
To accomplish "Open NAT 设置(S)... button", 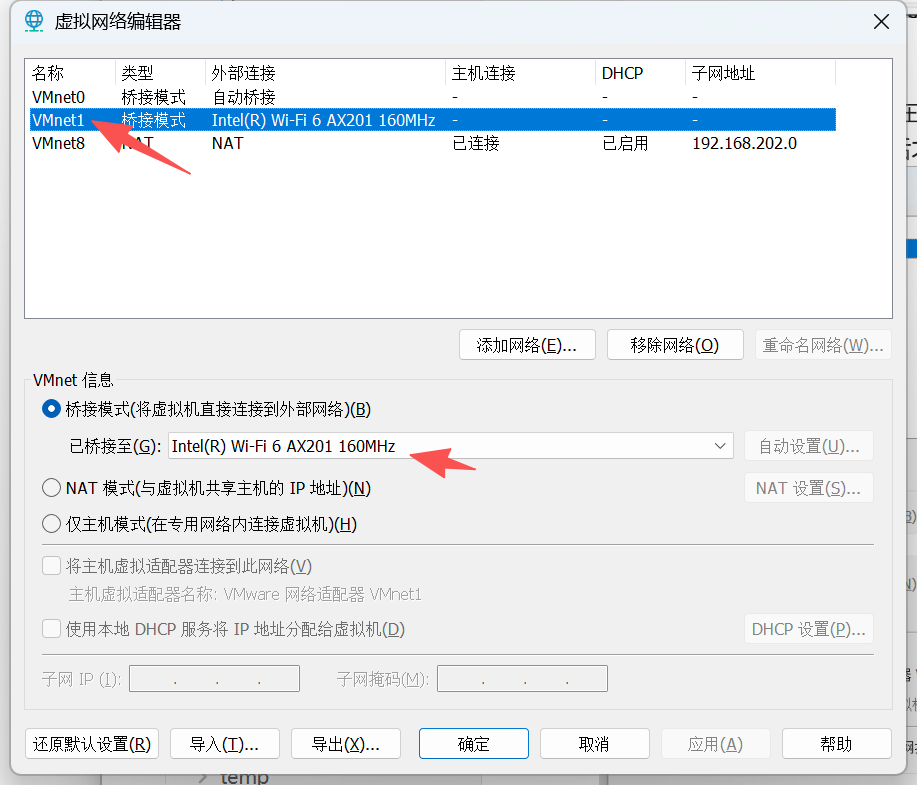I will coord(809,488).
